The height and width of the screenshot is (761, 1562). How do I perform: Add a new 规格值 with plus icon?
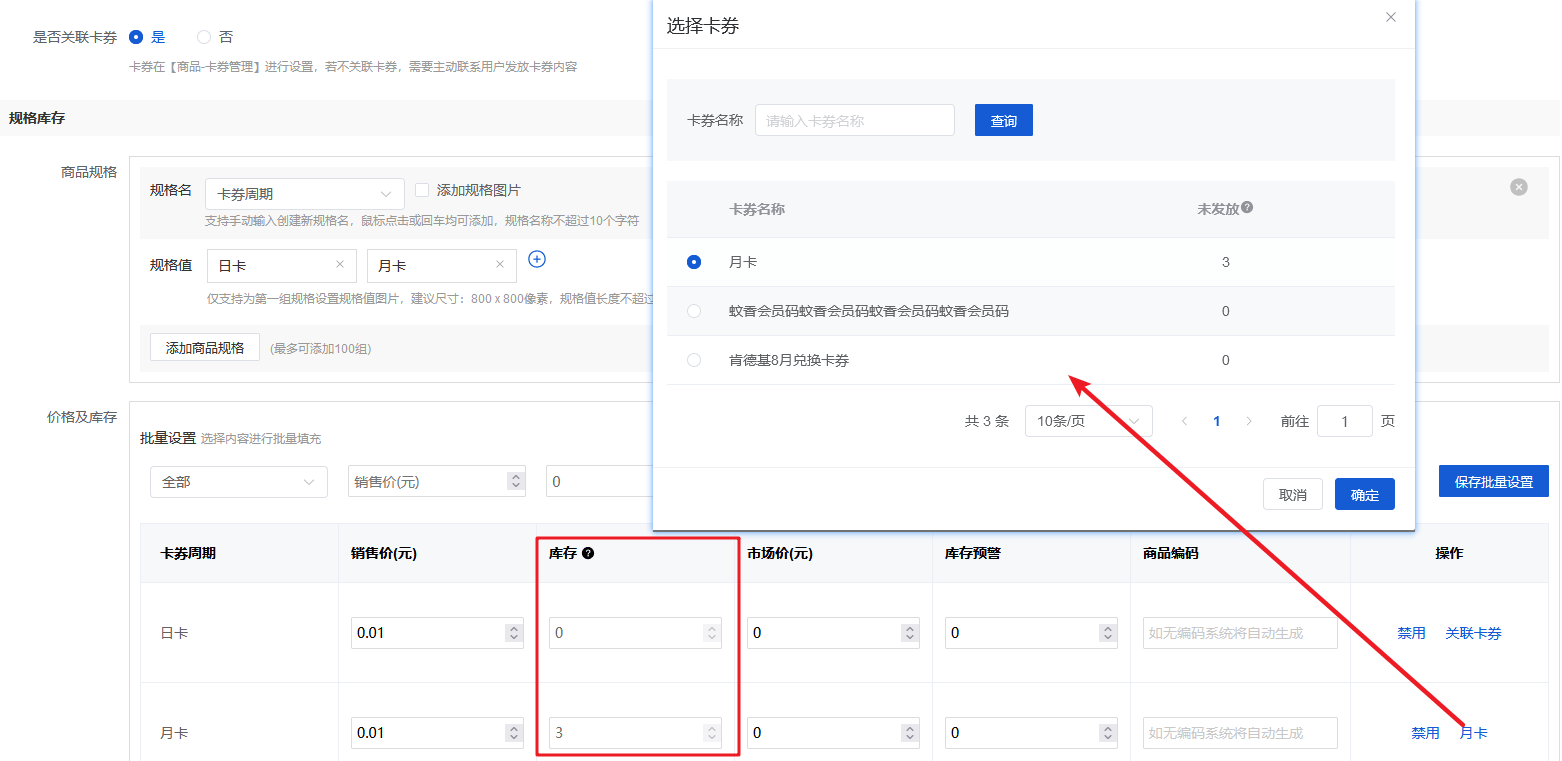coord(537,260)
